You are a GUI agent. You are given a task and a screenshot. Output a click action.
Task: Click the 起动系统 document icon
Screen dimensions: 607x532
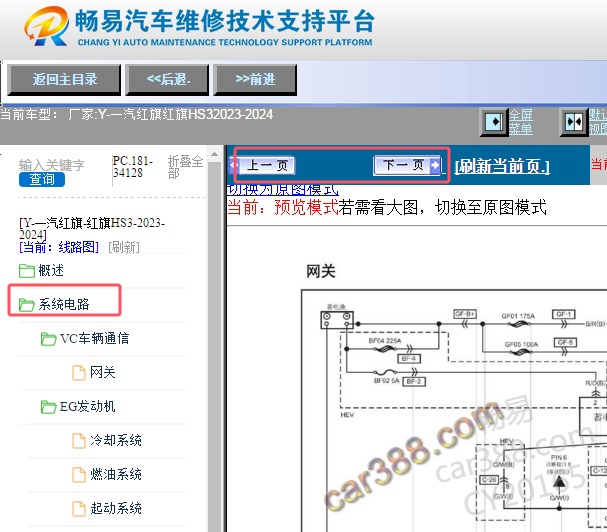[79, 509]
